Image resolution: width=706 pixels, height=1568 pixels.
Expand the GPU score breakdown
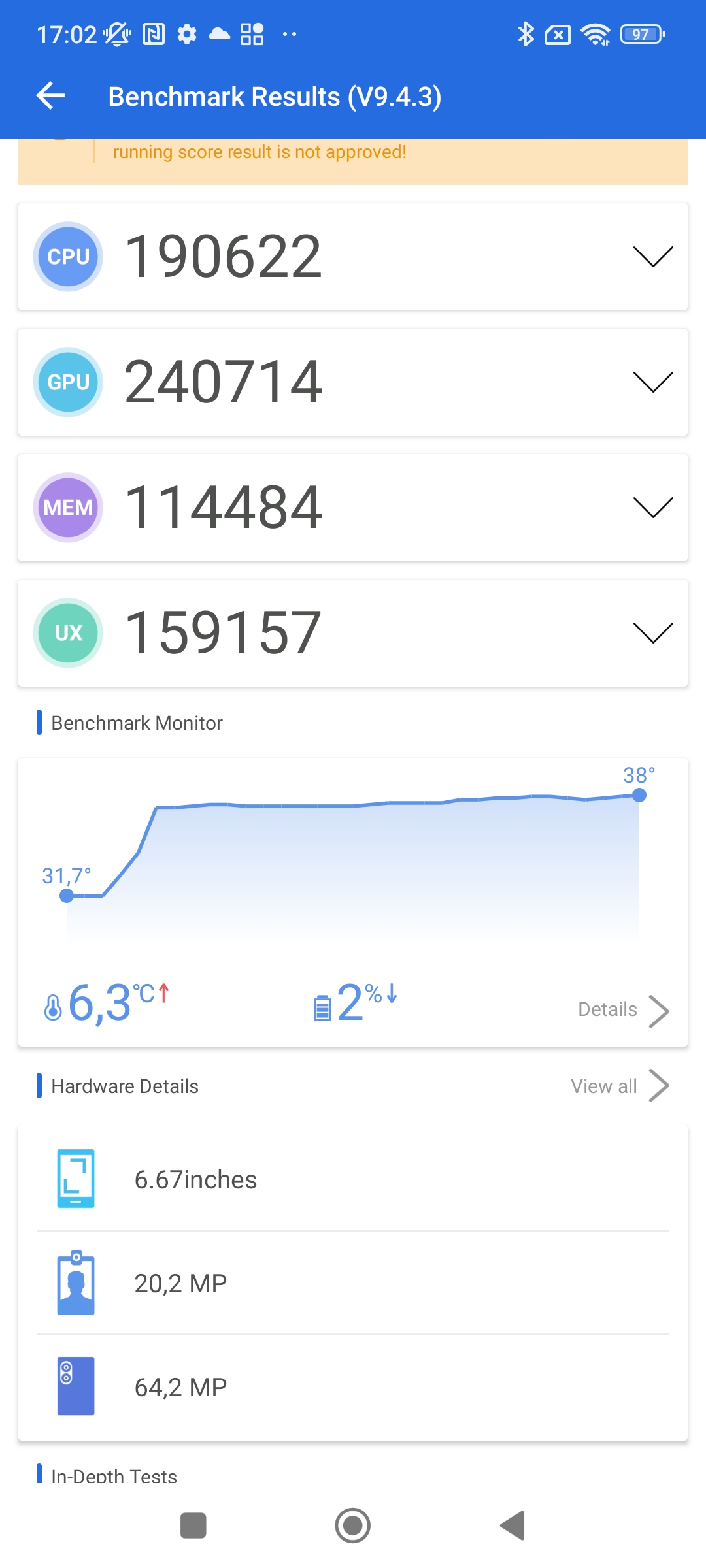pos(653,382)
